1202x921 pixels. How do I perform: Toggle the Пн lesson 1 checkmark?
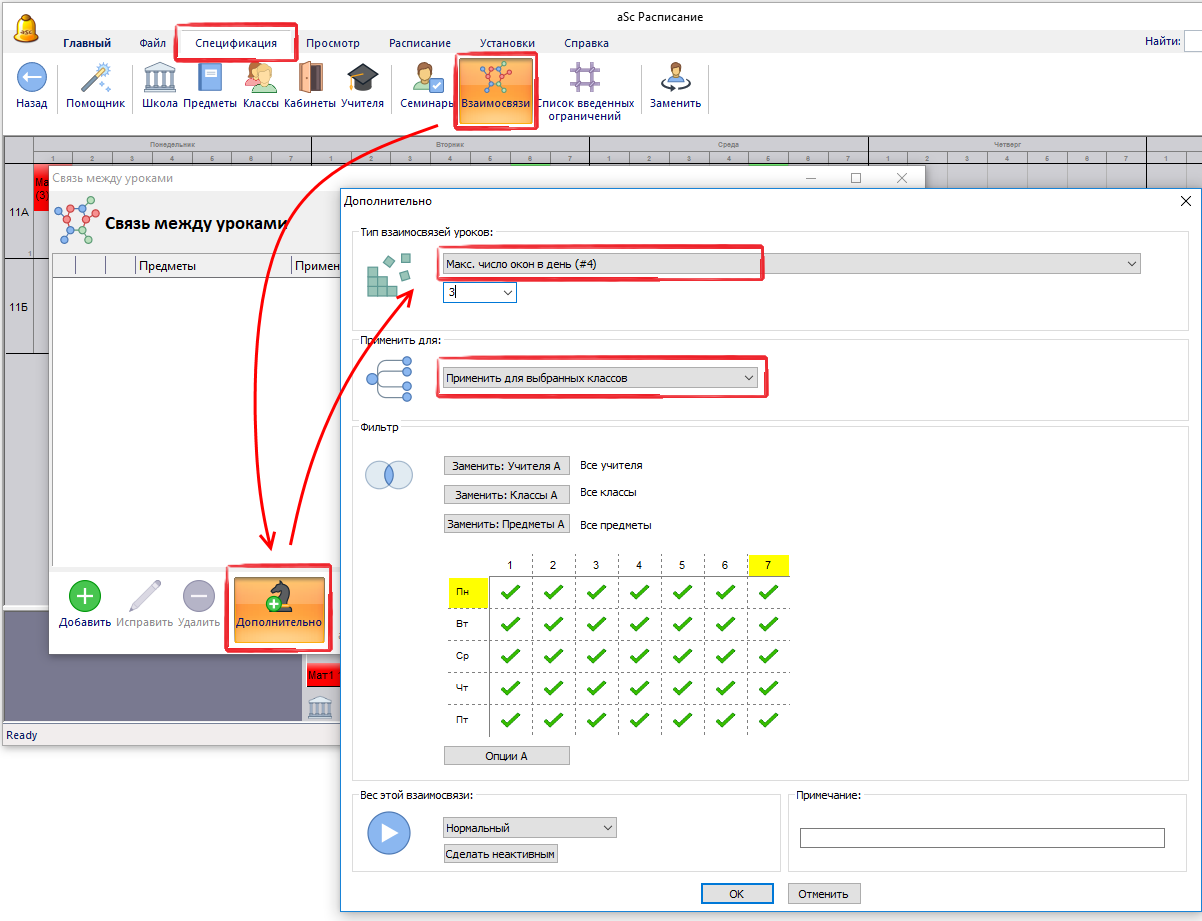point(510,593)
